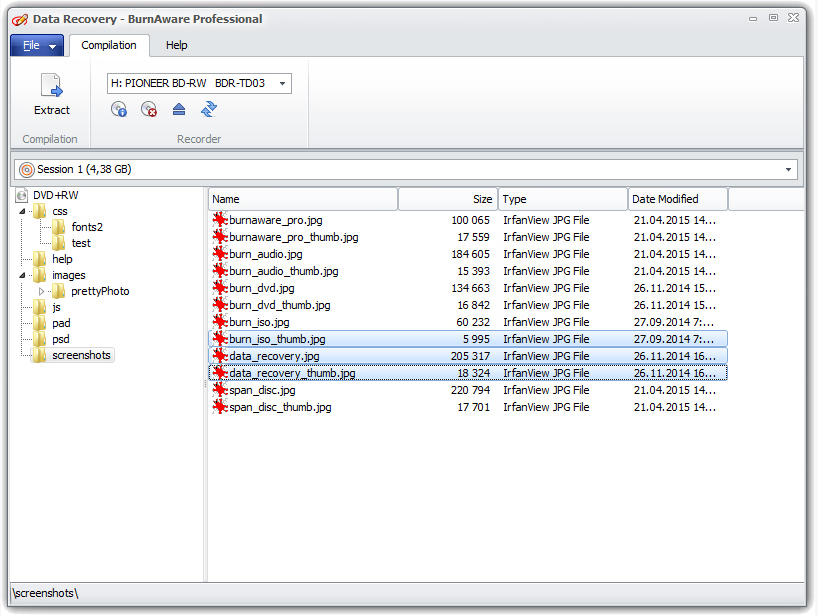Click the \screenshots\ path in status bar
This screenshot has width=818, height=616.
[x=45, y=594]
